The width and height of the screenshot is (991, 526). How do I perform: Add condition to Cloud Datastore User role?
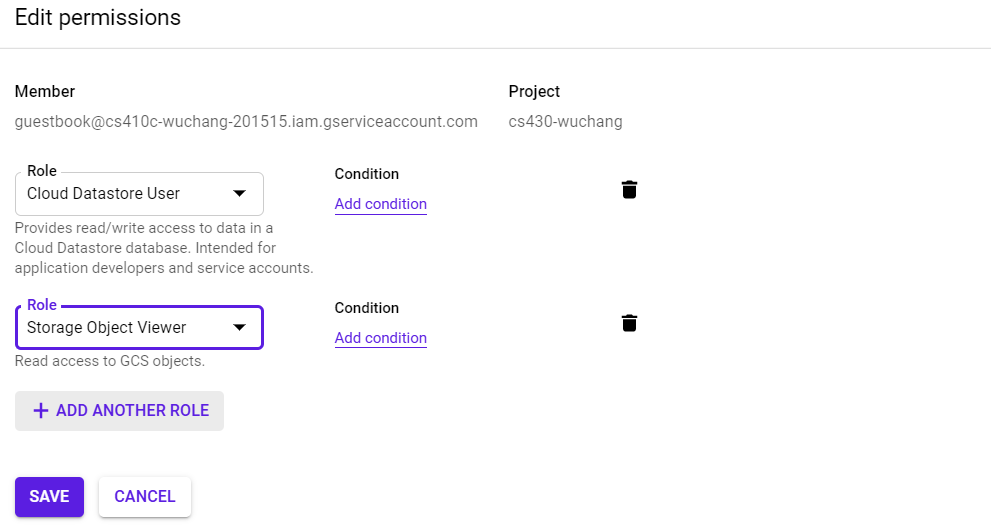[380, 204]
